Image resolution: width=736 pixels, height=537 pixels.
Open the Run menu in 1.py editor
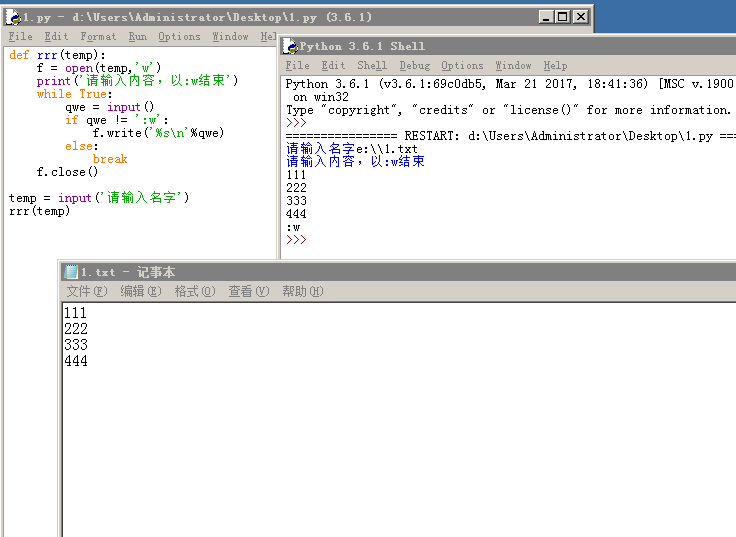[137, 37]
